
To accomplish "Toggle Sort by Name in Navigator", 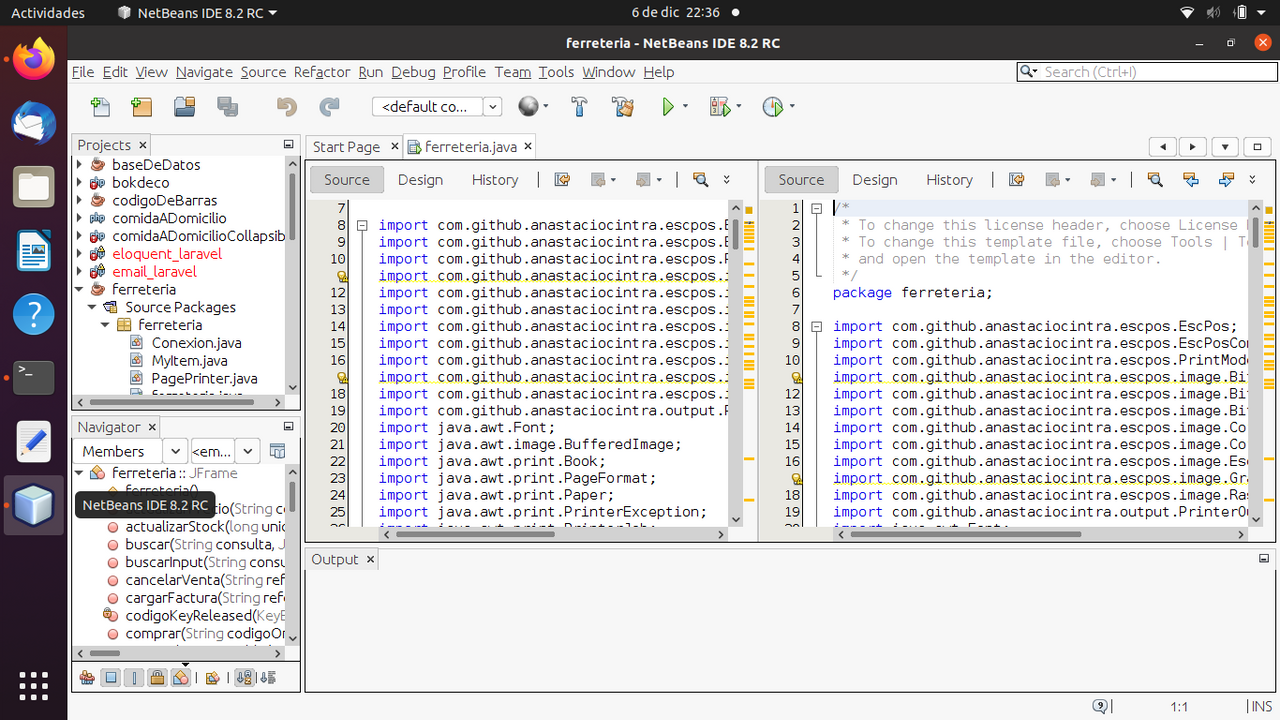I will pyautogui.click(x=244, y=678).
